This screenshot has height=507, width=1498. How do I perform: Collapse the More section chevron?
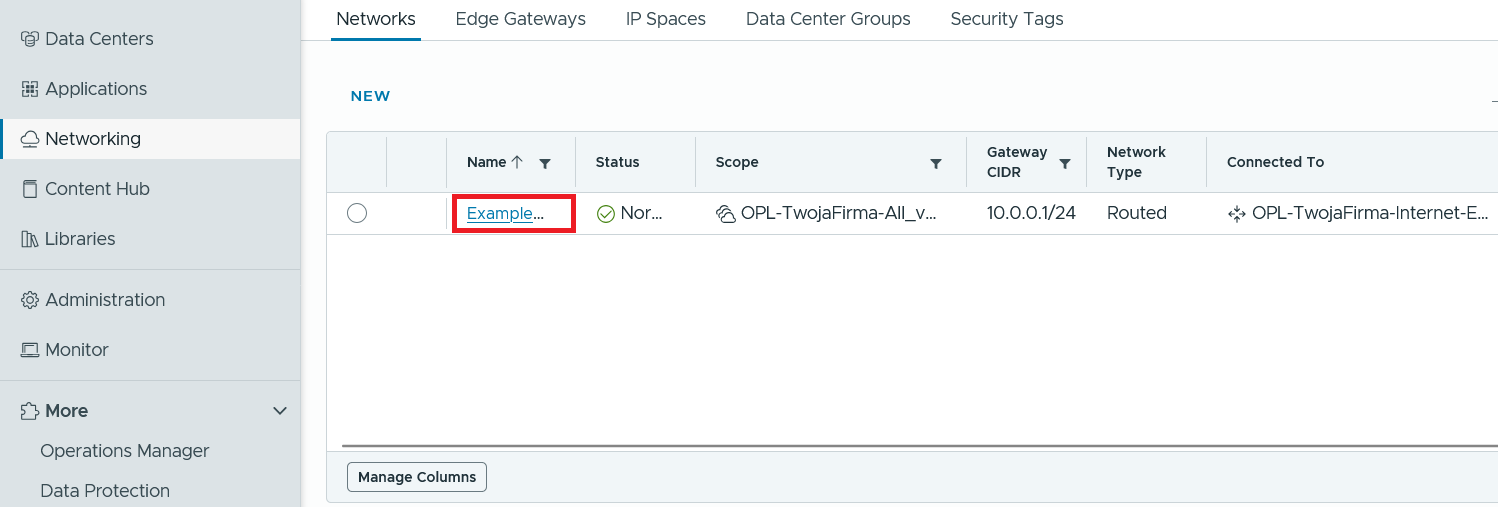pos(280,411)
